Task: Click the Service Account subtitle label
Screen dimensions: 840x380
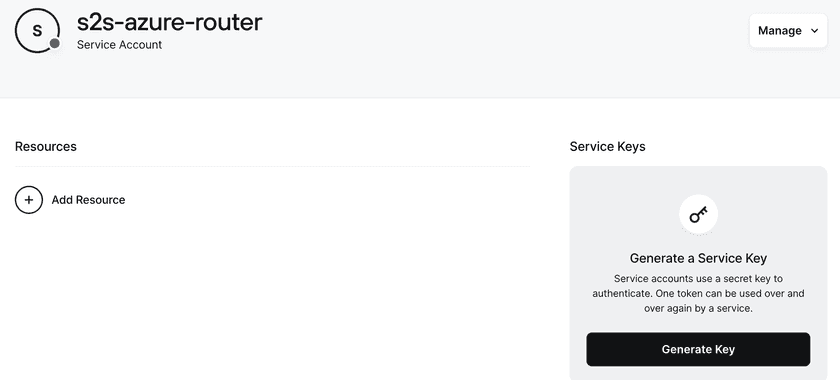Action: click(119, 45)
